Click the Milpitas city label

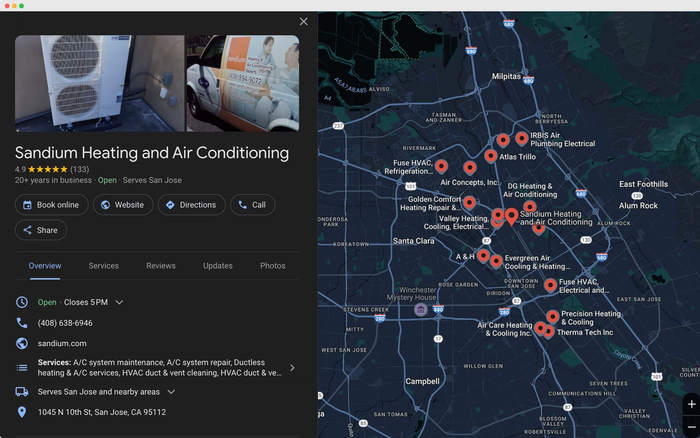506,76
